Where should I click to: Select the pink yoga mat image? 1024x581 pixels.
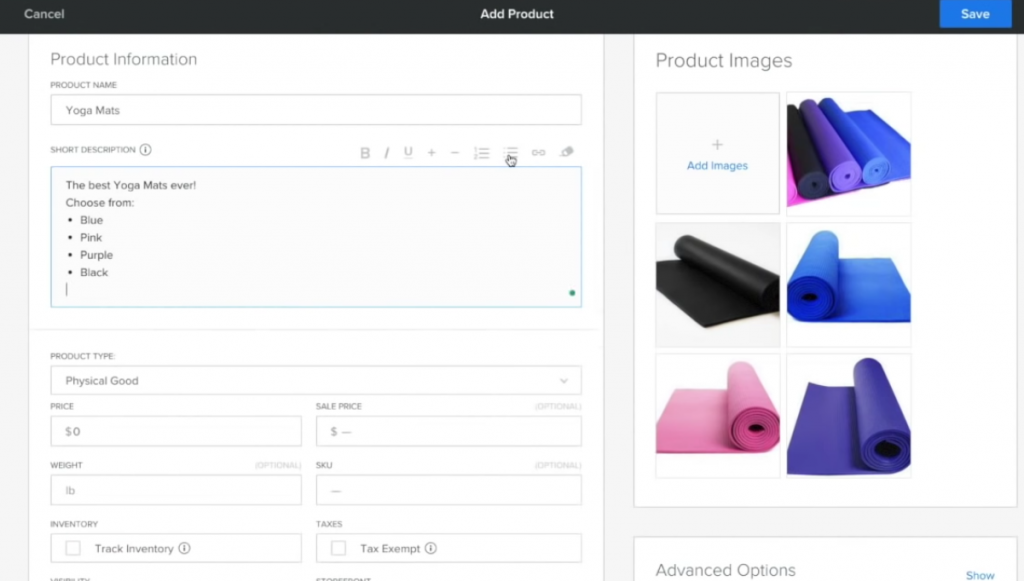pos(718,416)
